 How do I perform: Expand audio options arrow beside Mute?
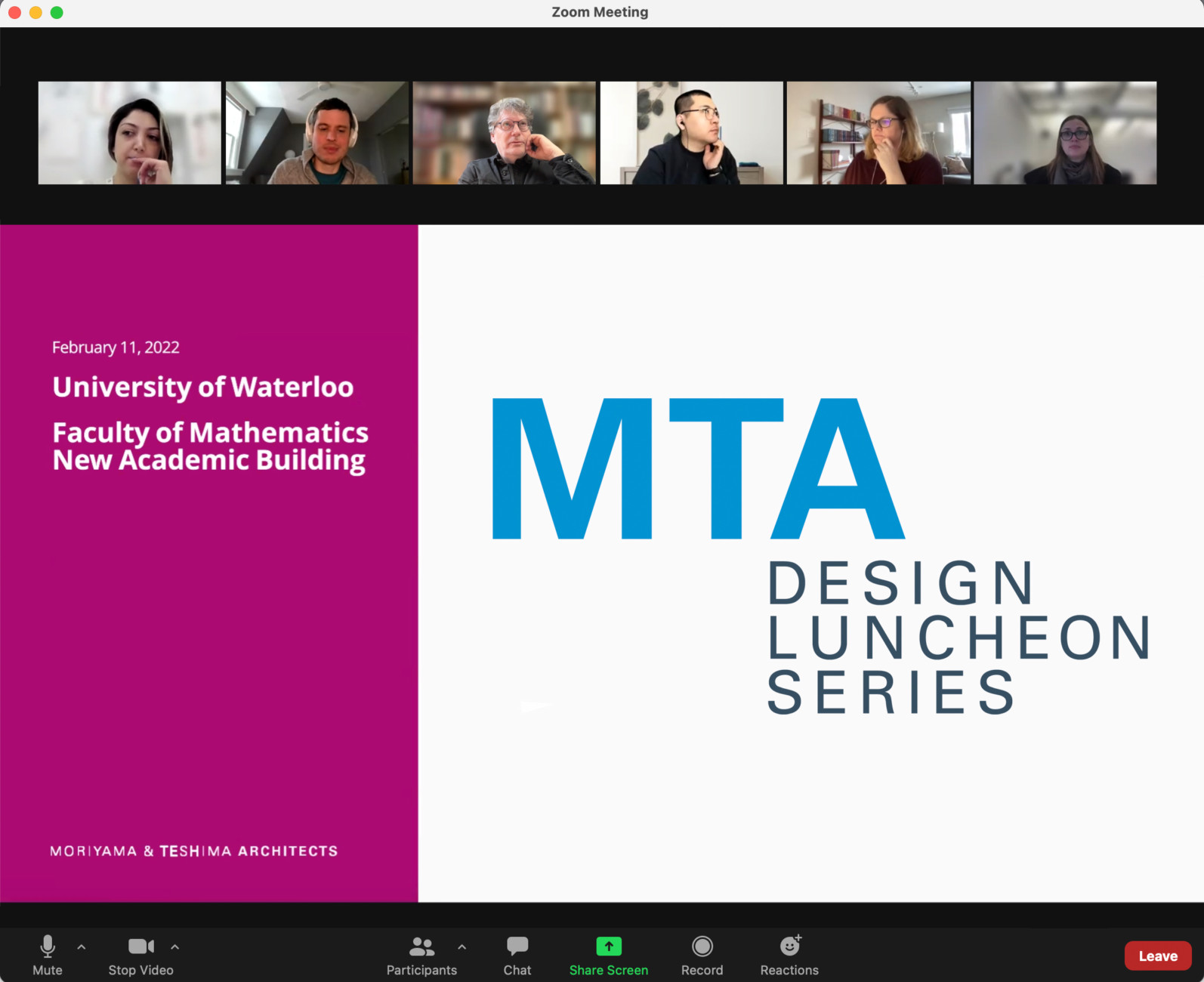(82, 946)
